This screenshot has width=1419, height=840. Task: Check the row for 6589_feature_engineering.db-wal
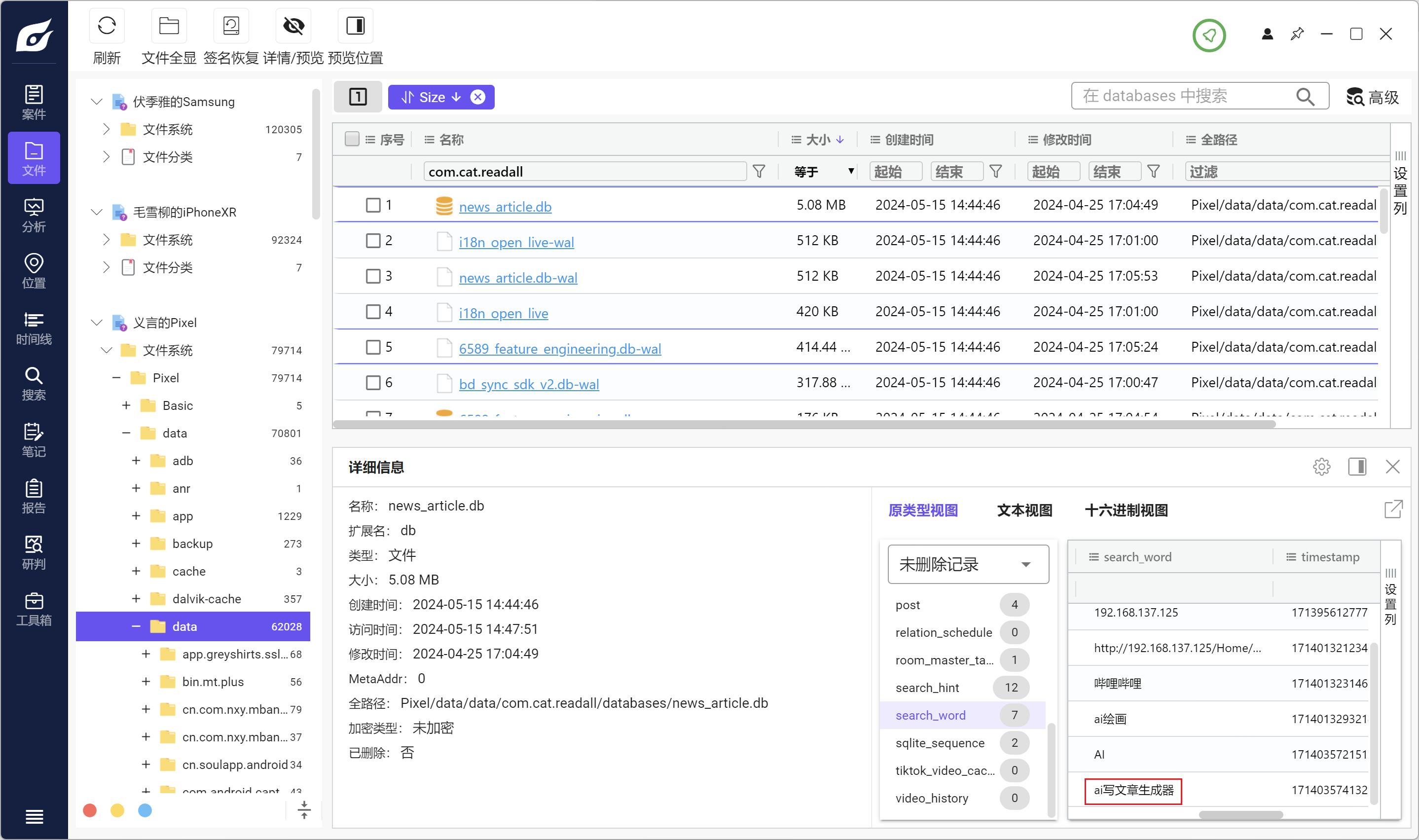373,347
